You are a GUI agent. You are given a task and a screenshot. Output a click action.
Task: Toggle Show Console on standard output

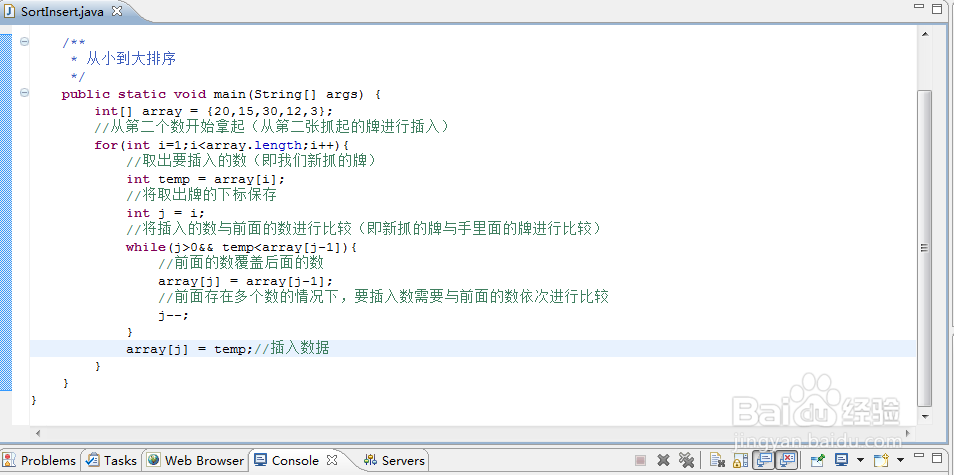[x=763, y=460]
